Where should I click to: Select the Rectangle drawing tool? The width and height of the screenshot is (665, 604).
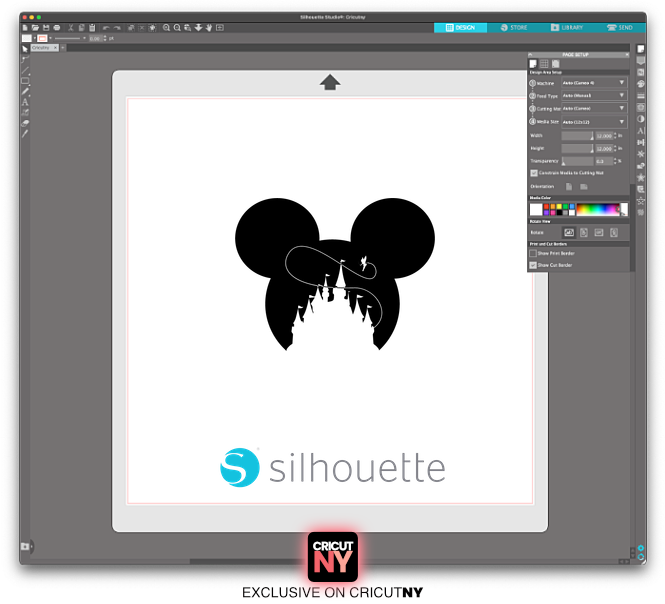click(25, 81)
